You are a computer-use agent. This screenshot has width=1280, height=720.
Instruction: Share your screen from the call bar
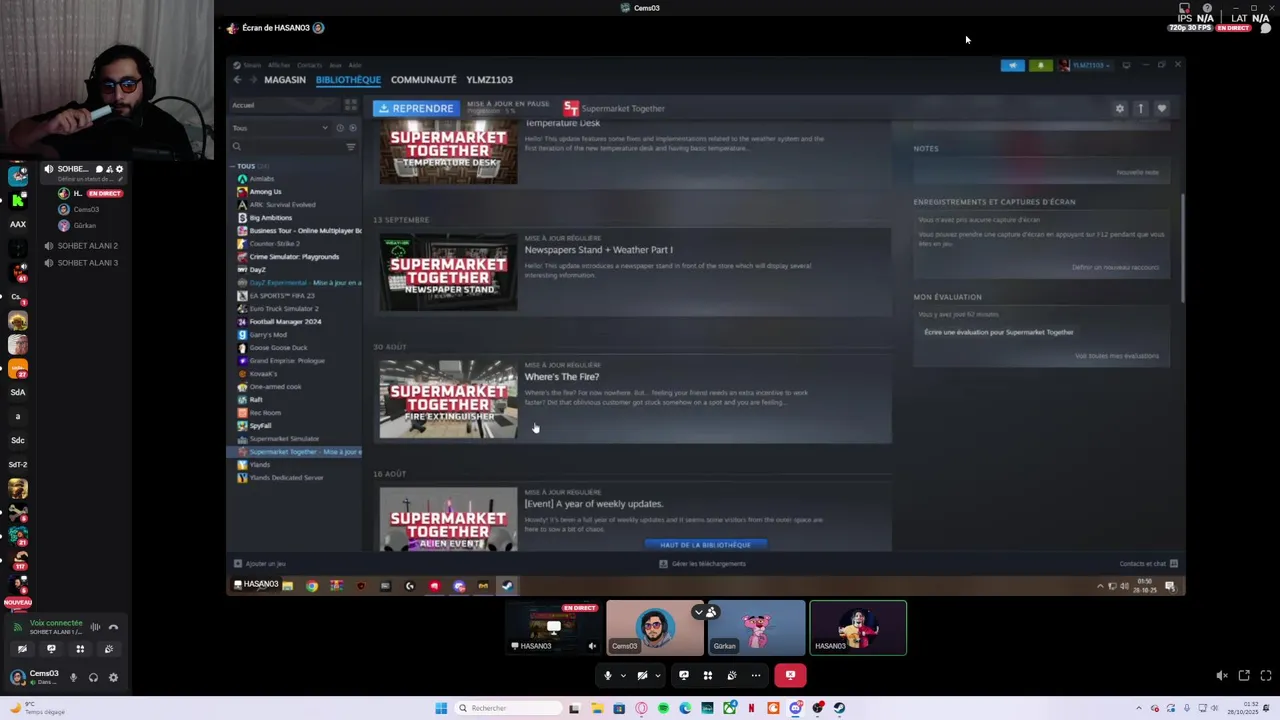click(684, 675)
